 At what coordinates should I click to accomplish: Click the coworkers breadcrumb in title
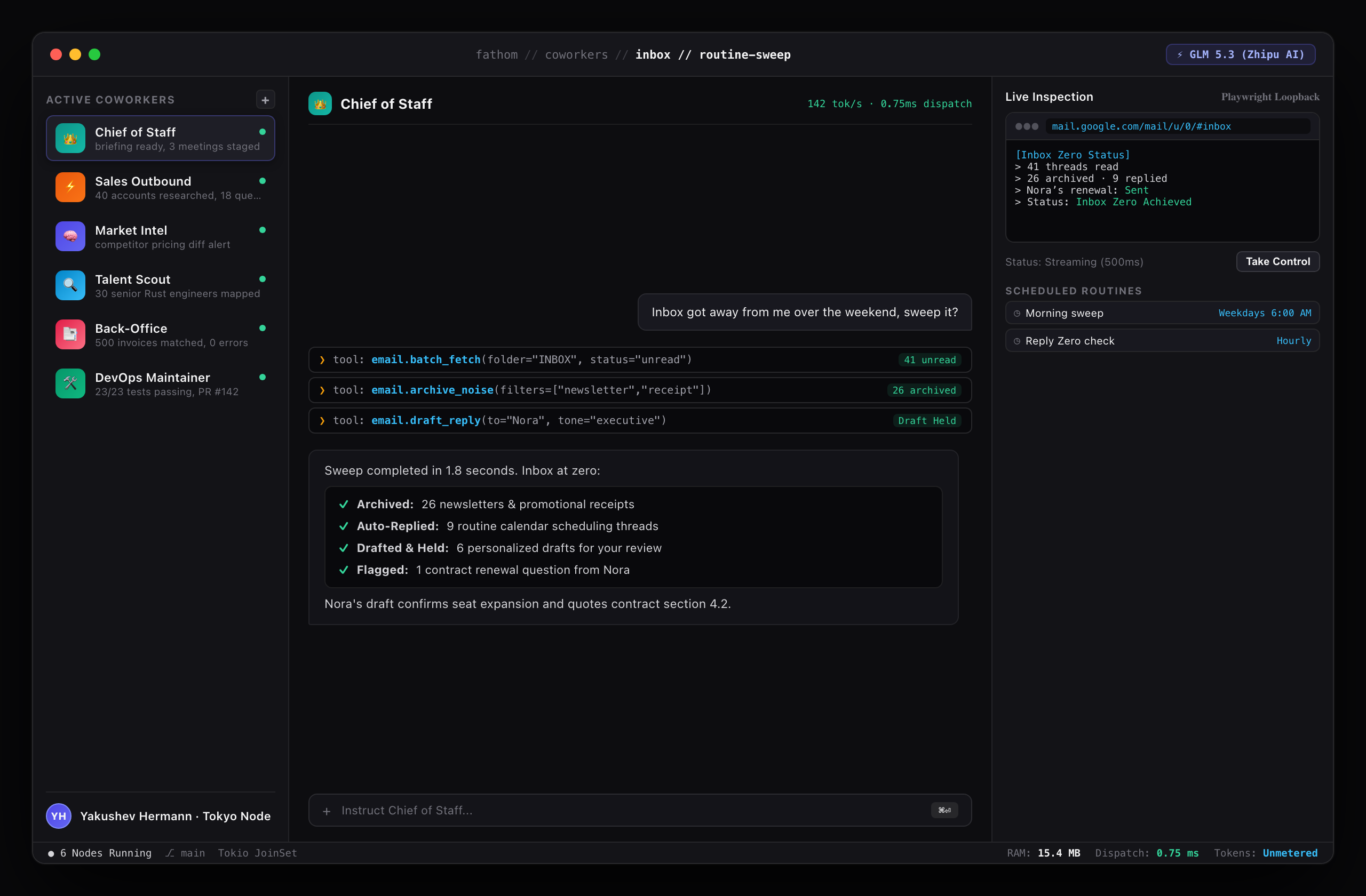(576, 54)
